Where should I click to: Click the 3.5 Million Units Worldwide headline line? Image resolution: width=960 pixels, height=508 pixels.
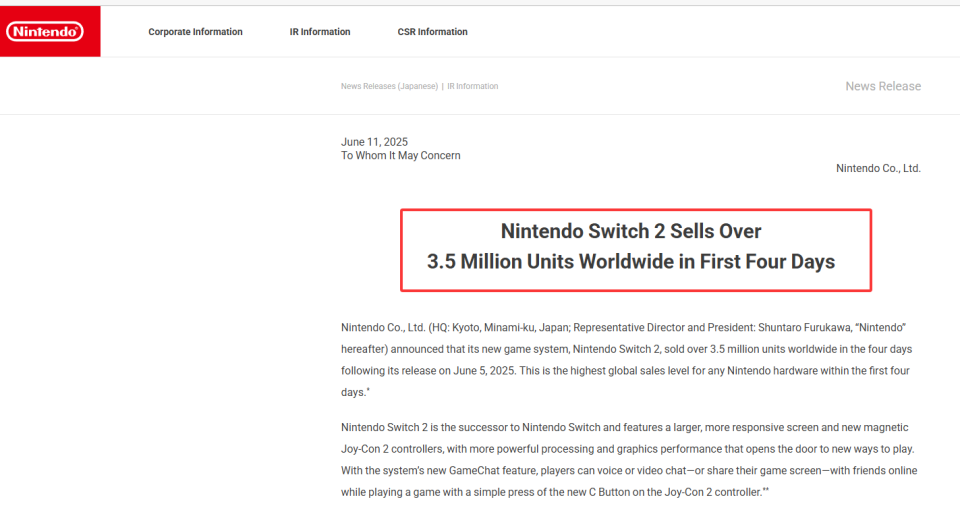(631, 262)
